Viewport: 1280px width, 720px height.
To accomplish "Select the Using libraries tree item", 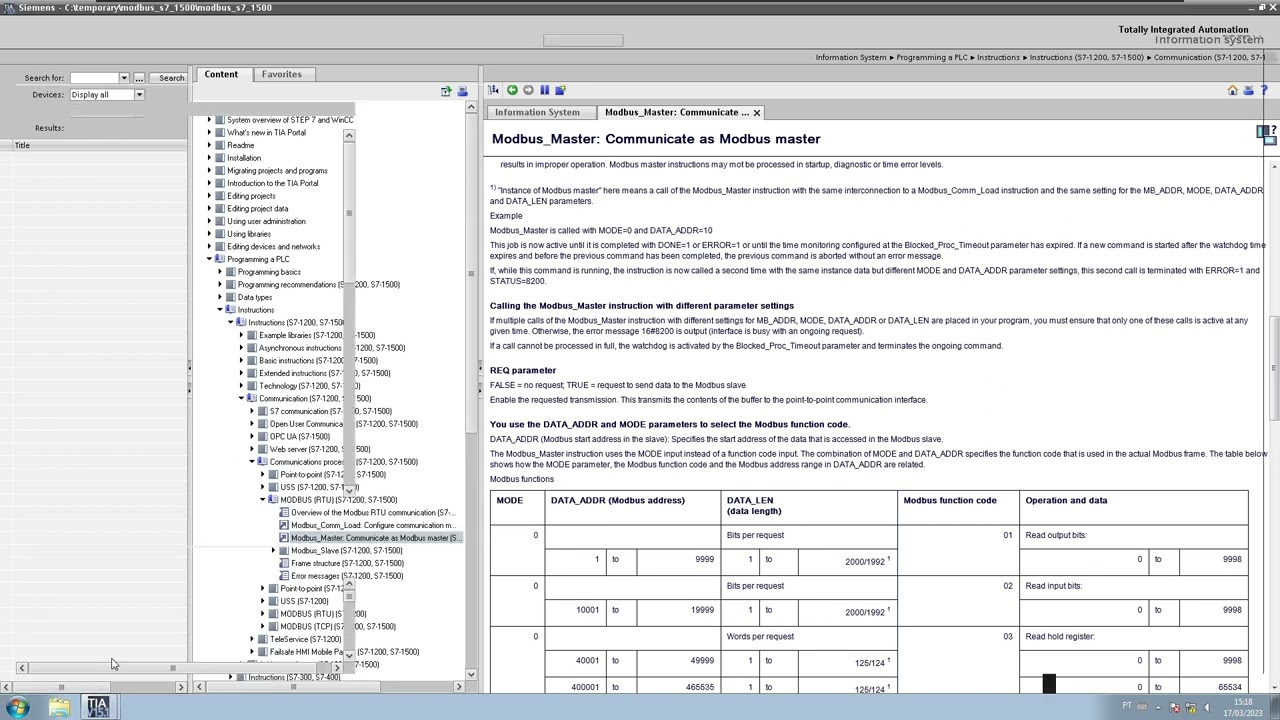I will click(x=249, y=234).
